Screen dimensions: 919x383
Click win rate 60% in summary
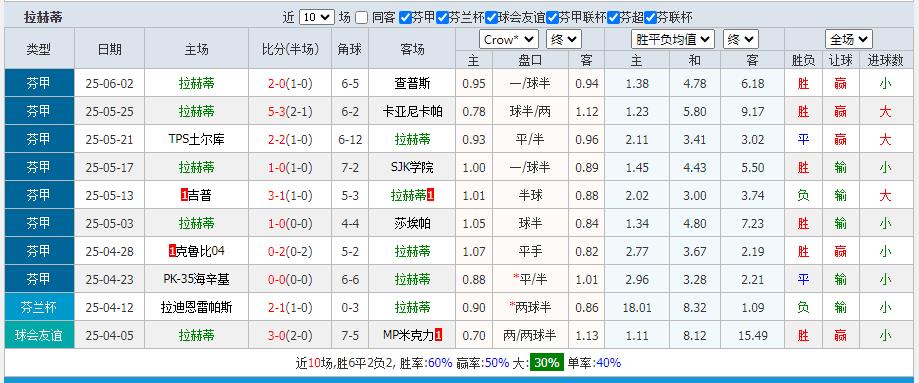(440, 363)
